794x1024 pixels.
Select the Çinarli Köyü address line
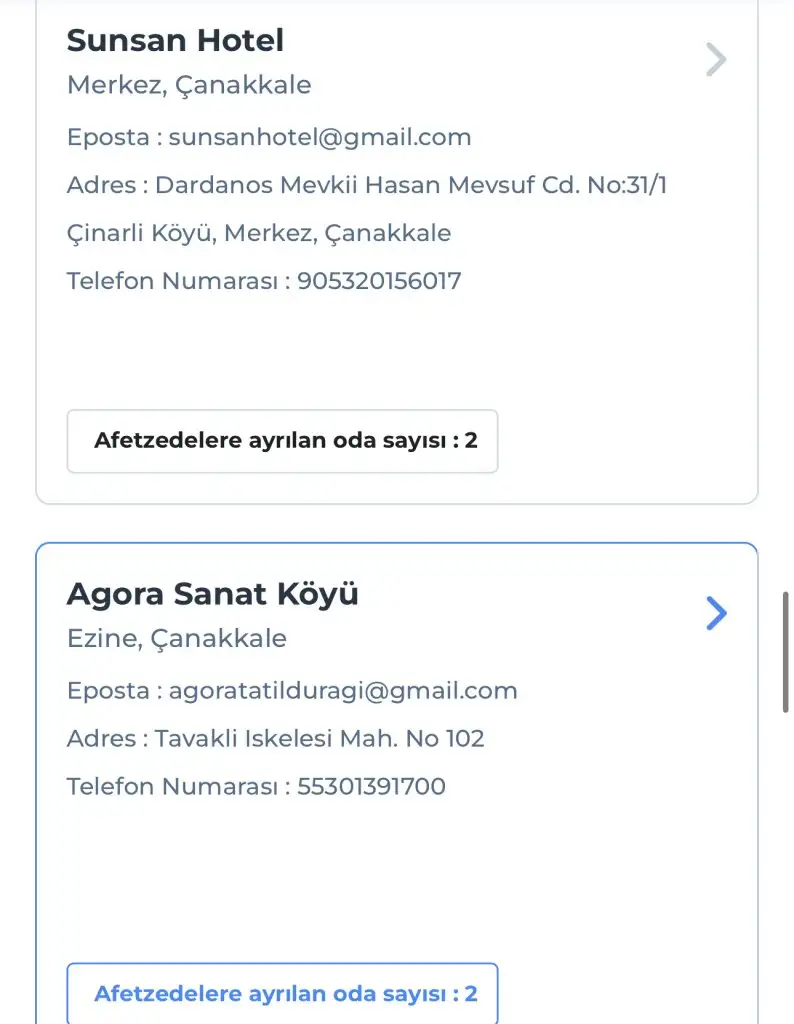258,233
